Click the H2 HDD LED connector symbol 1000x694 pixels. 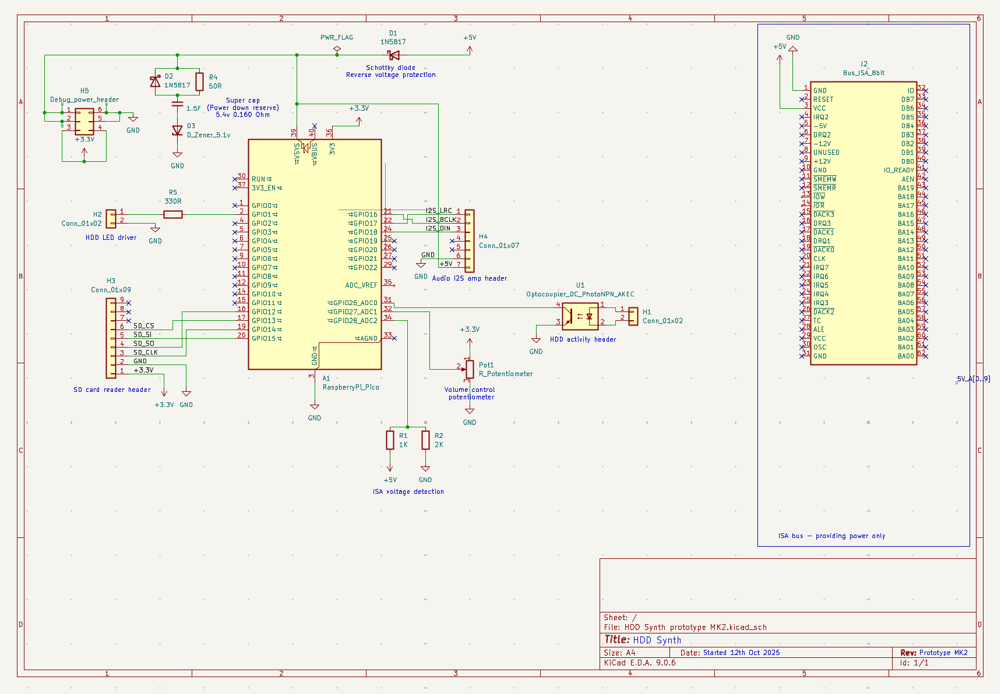coord(111,217)
